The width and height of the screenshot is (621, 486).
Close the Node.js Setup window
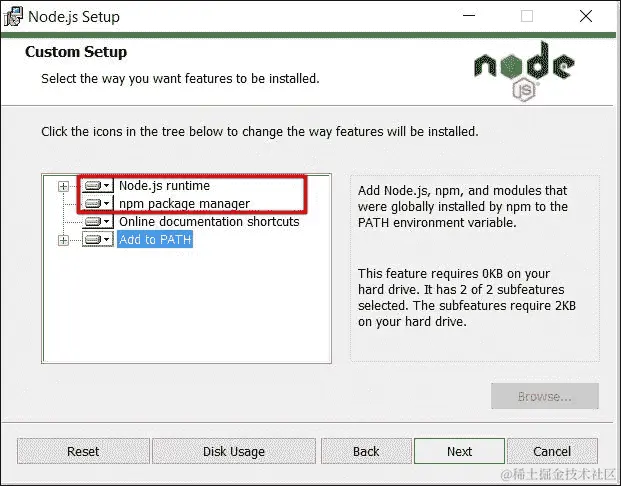(586, 16)
